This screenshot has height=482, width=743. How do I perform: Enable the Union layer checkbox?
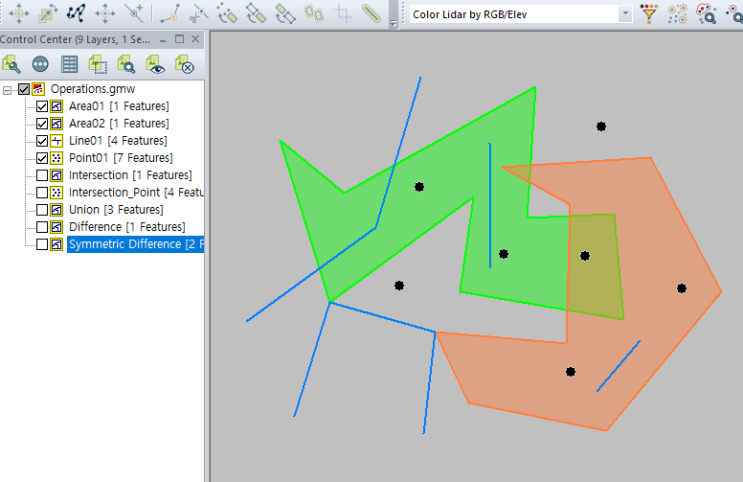42,209
